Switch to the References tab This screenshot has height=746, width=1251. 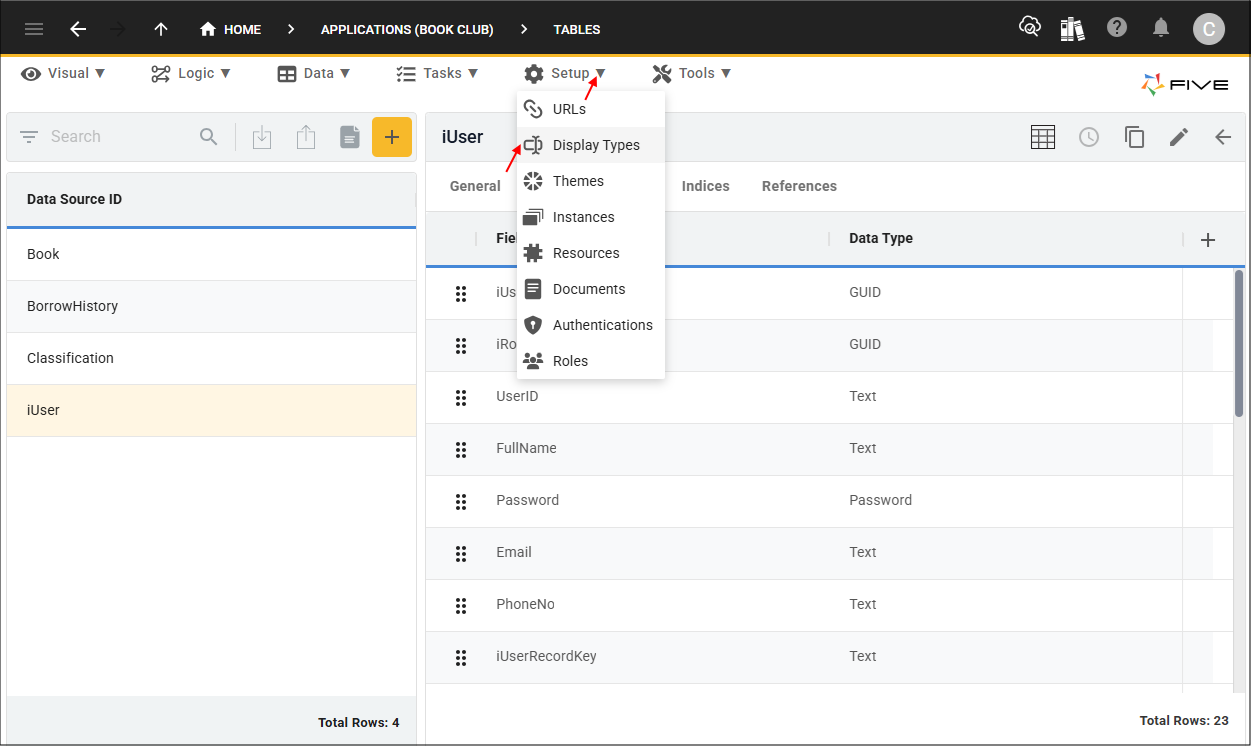(x=799, y=186)
